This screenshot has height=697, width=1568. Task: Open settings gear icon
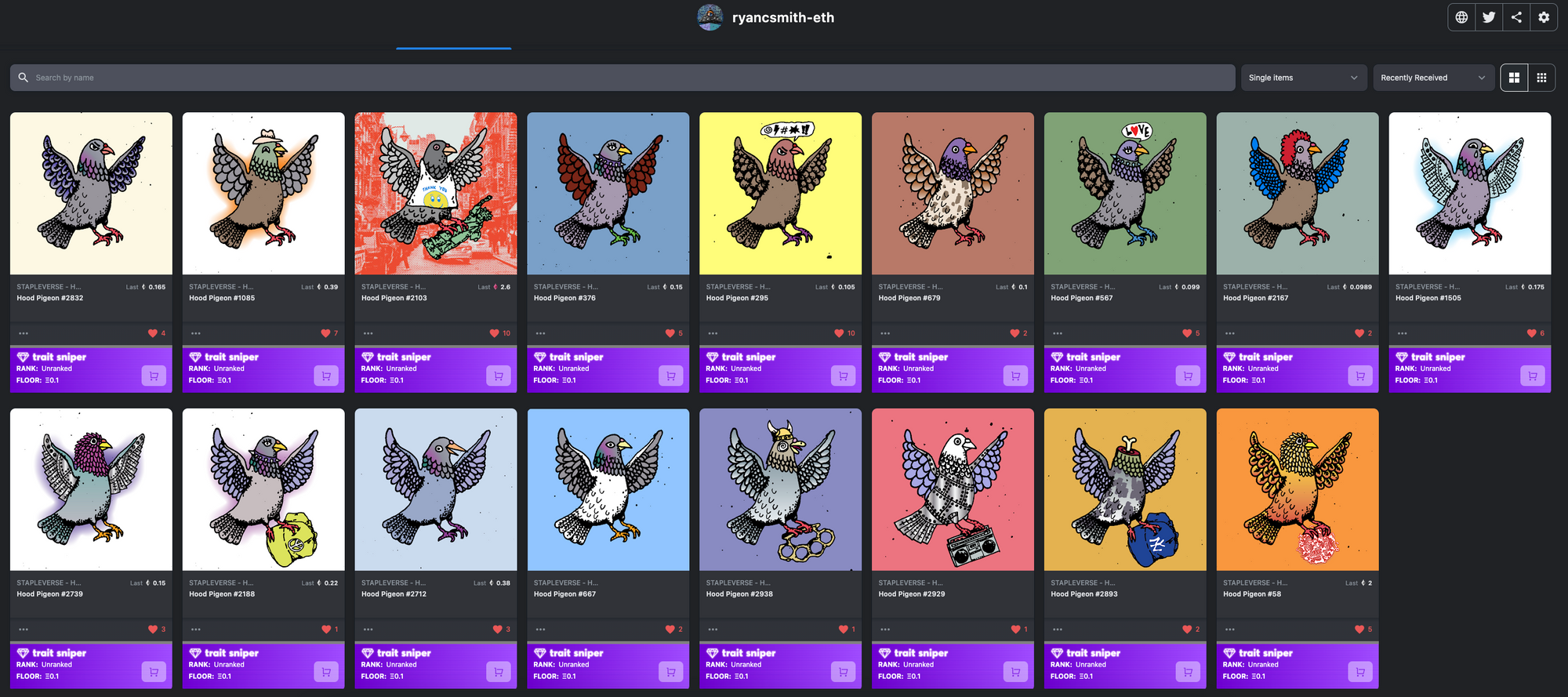[1544, 17]
